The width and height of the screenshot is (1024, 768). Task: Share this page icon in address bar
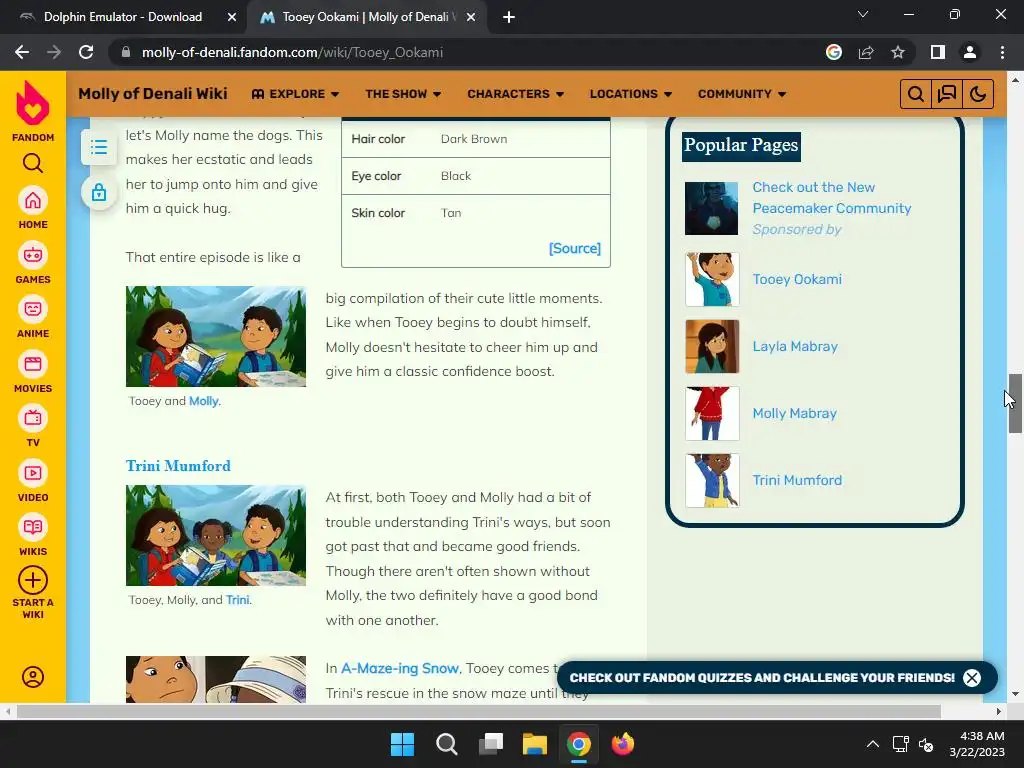(x=866, y=52)
